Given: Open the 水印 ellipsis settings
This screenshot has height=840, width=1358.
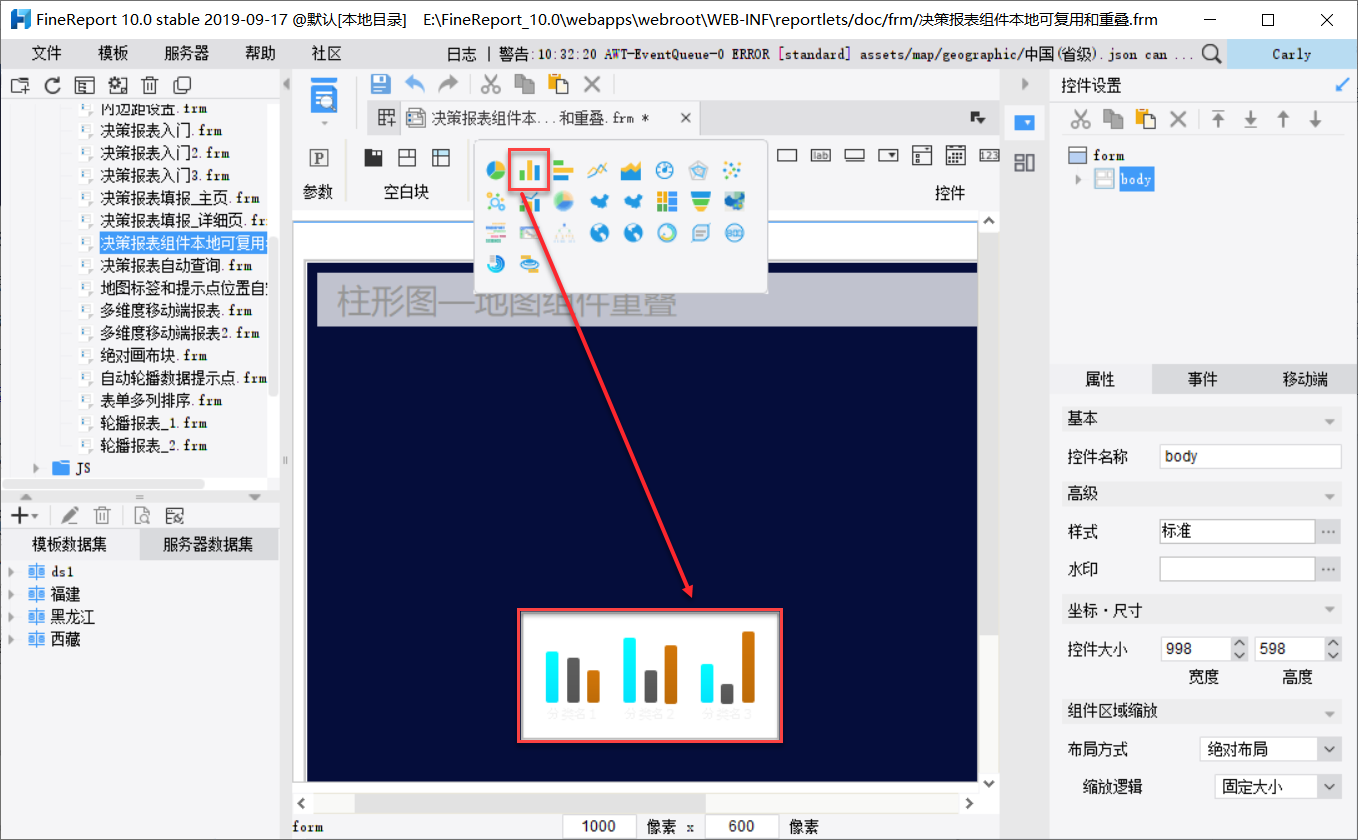Looking at the screenshot, I should coord(1329,569).
